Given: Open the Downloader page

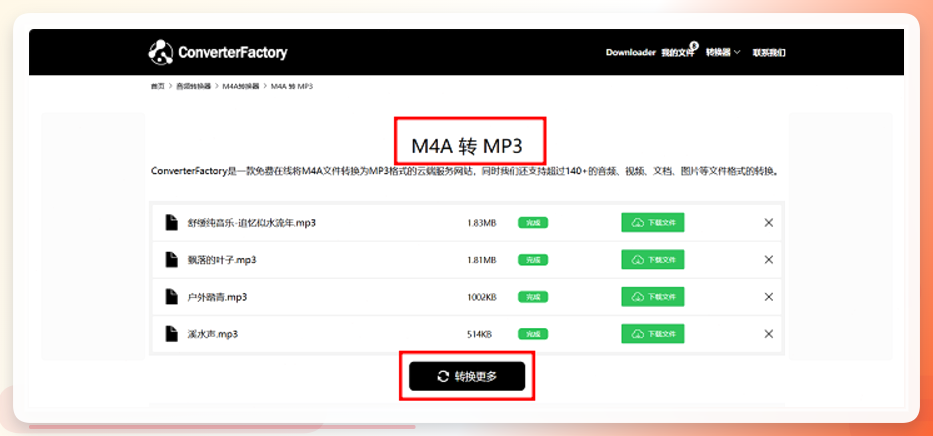Looking at the screenshot, I should [x=631, y=52].
